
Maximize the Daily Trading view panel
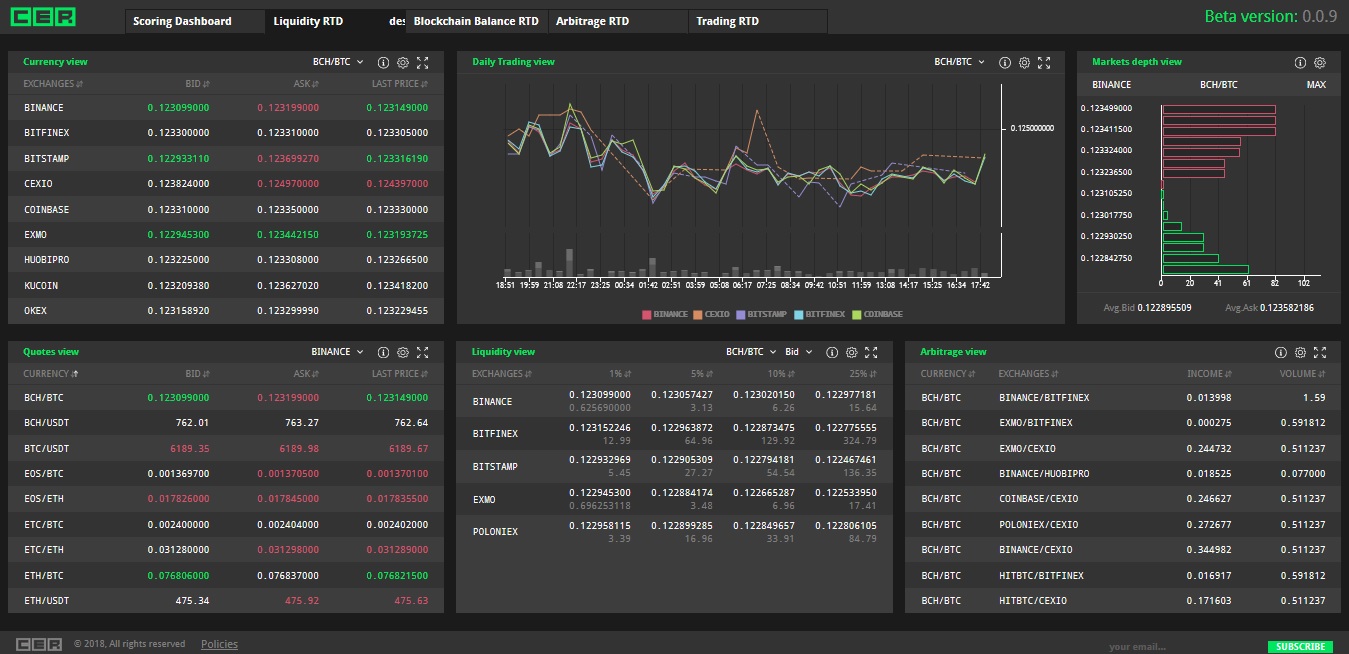pos(1044,62)
